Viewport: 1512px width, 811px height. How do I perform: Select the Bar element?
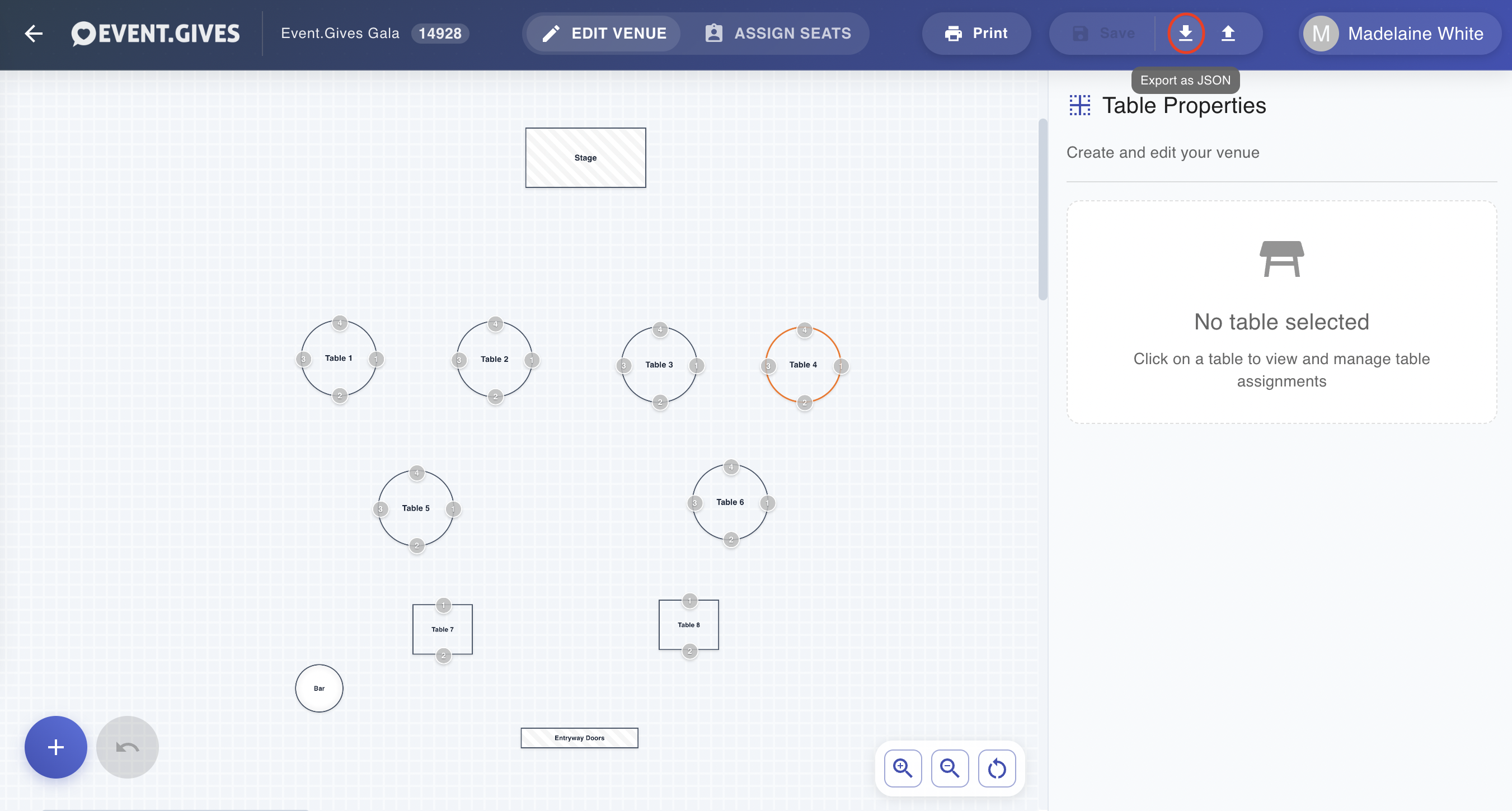tap(320, 689)
